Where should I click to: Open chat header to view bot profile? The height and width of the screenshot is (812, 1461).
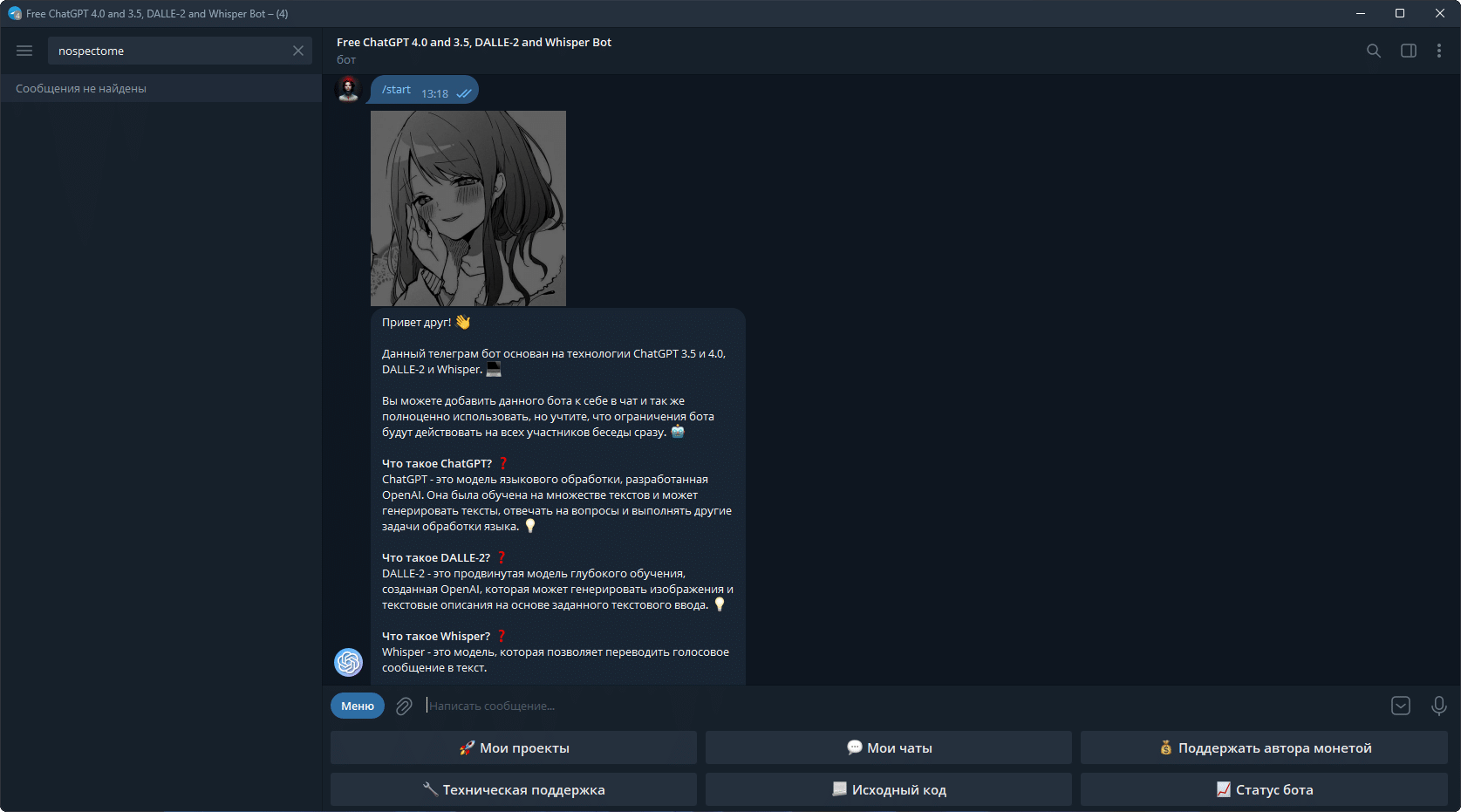tap(474, 51)
